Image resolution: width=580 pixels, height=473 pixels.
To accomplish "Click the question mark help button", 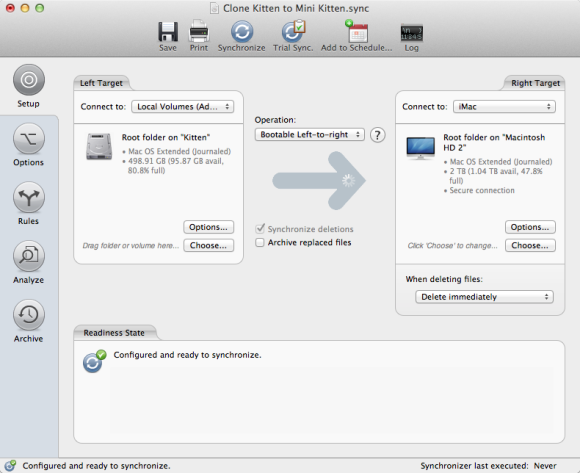I will tap(377, 135).
